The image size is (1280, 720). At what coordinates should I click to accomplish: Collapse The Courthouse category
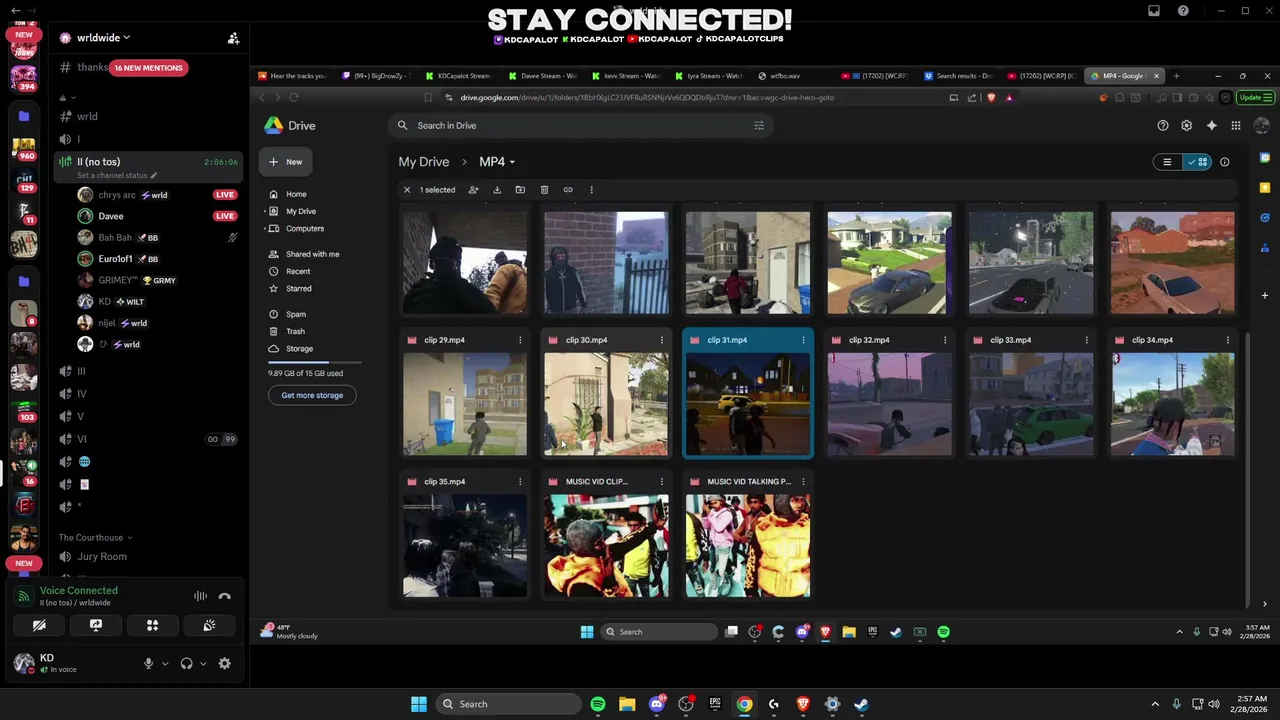tap(95, 538)
